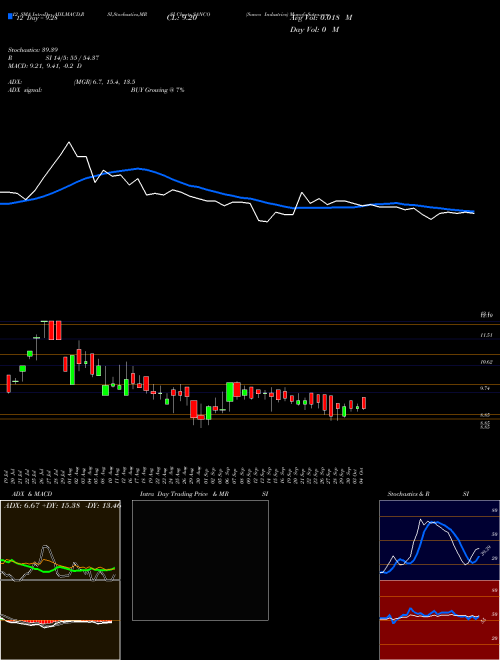Click the 'Stochastics & R' panel title

[x=409, y=494]
